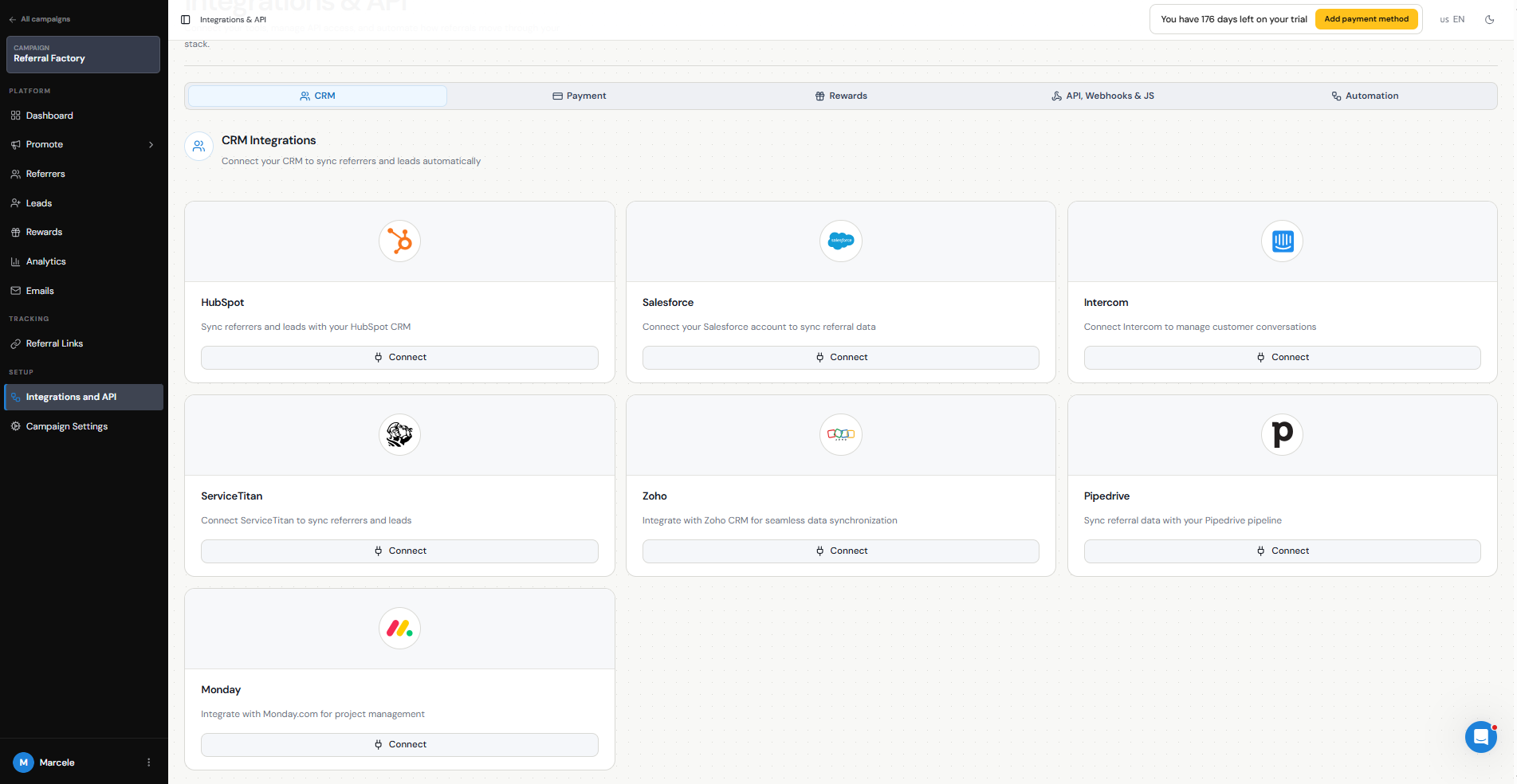Viewport: 1517px width, 784px height.
Task: Click the HubSpot logo icon
Action: tap(399, 241)
